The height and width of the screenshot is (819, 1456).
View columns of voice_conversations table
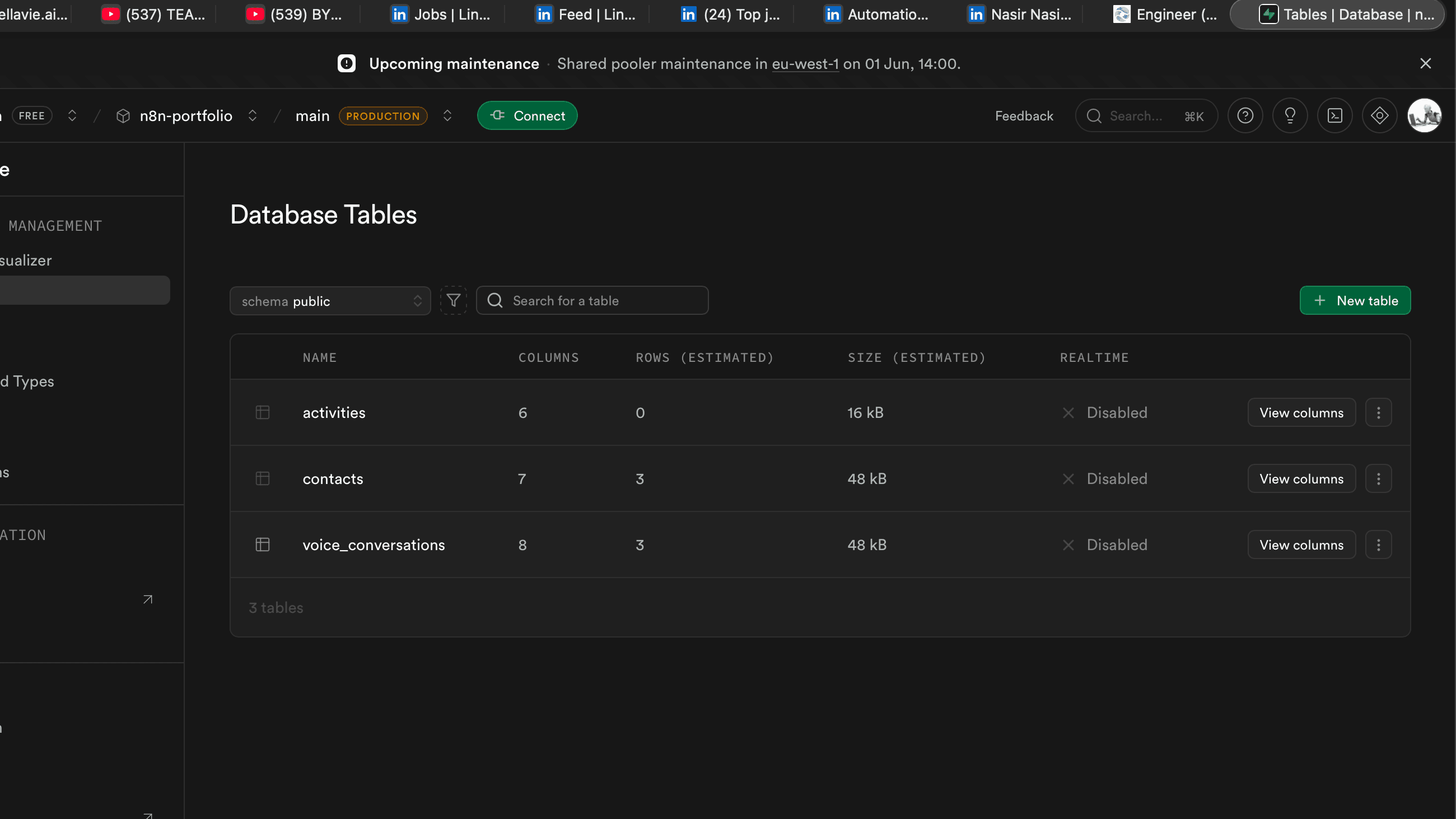(x=1301, y=545)
